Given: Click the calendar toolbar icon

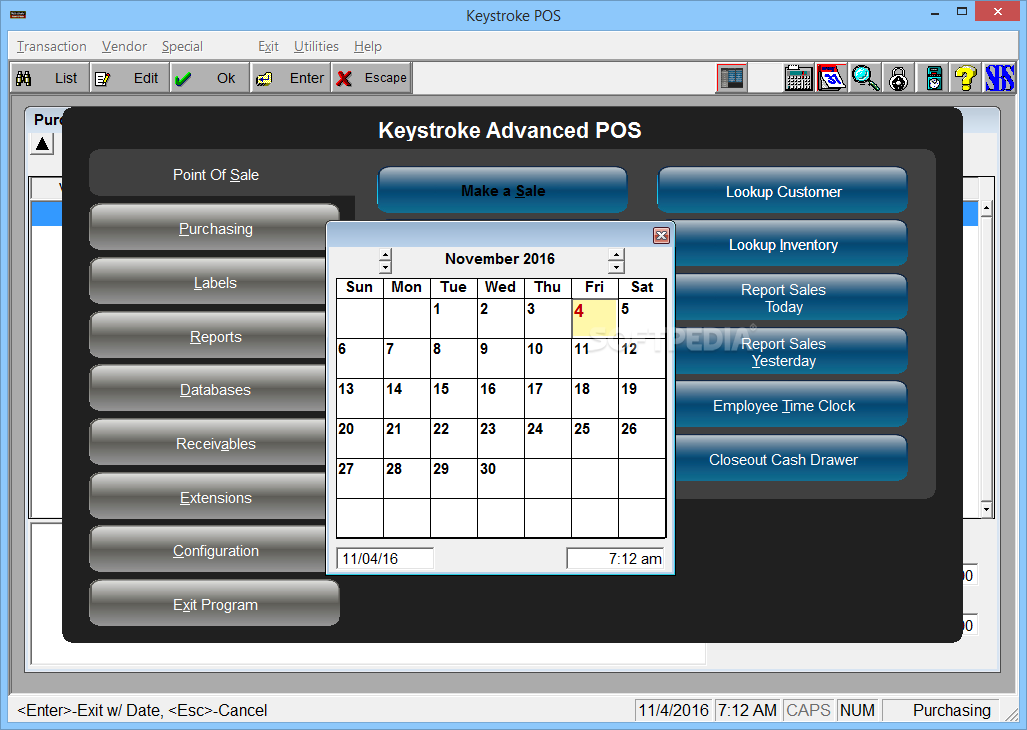Looking at the screenshot, I should (832, 78).
